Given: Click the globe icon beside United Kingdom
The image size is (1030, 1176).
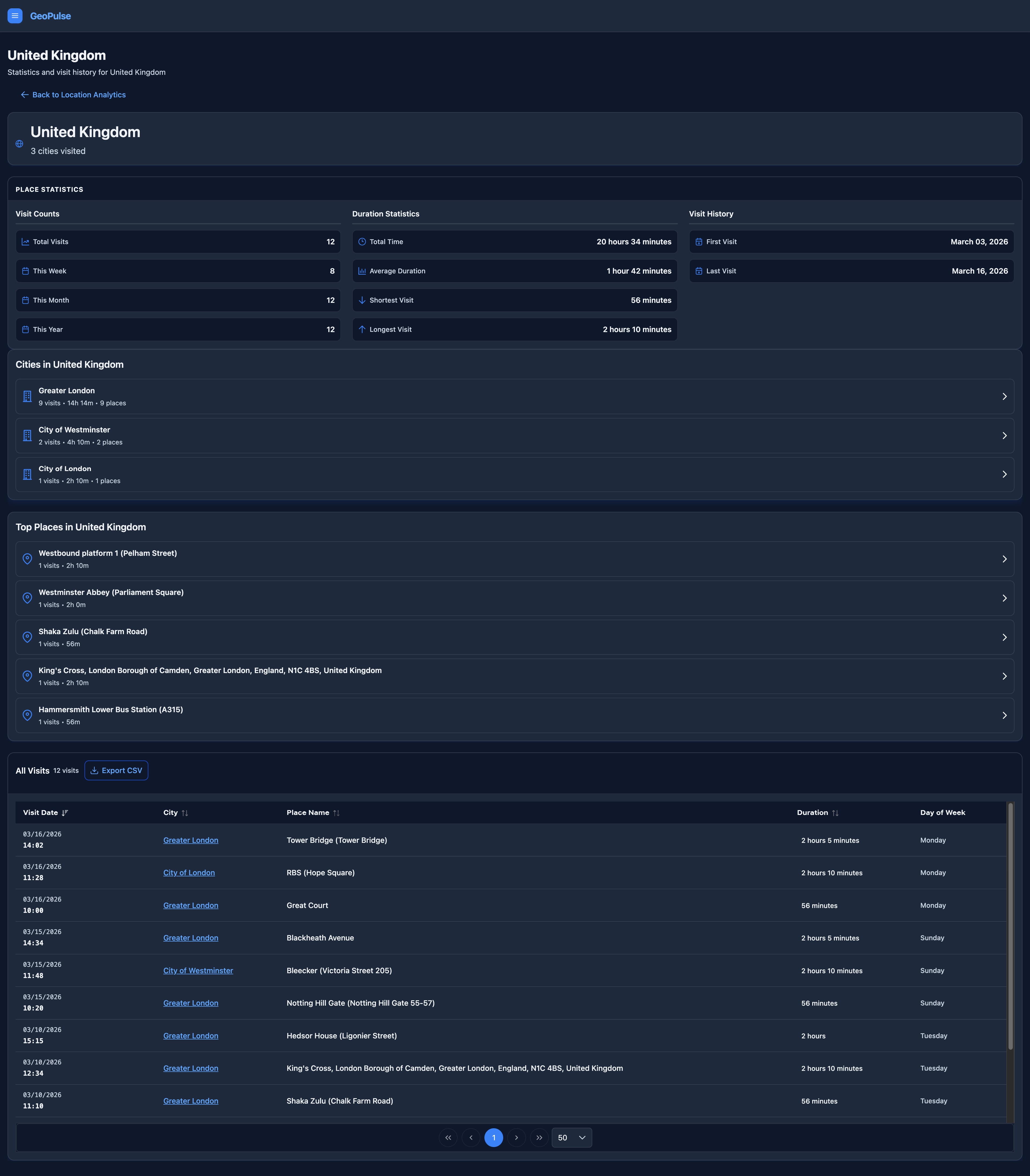Looking at the screenshot, I should tap(19, 144).
